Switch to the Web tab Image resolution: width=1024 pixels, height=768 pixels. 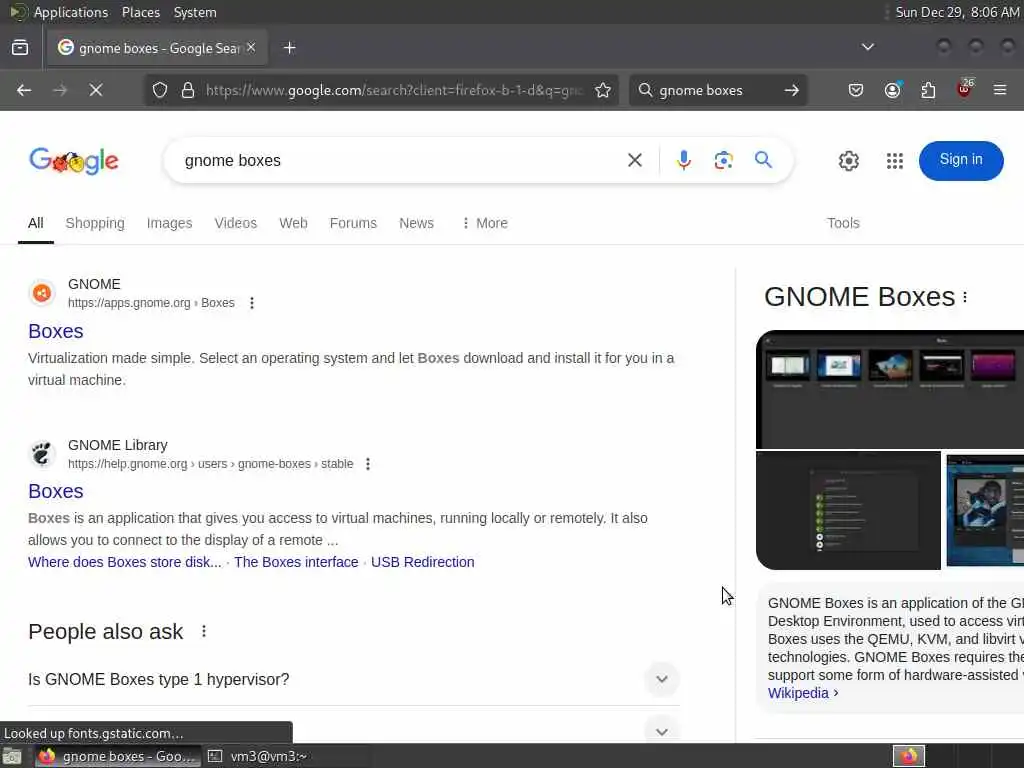coord(293,223)
